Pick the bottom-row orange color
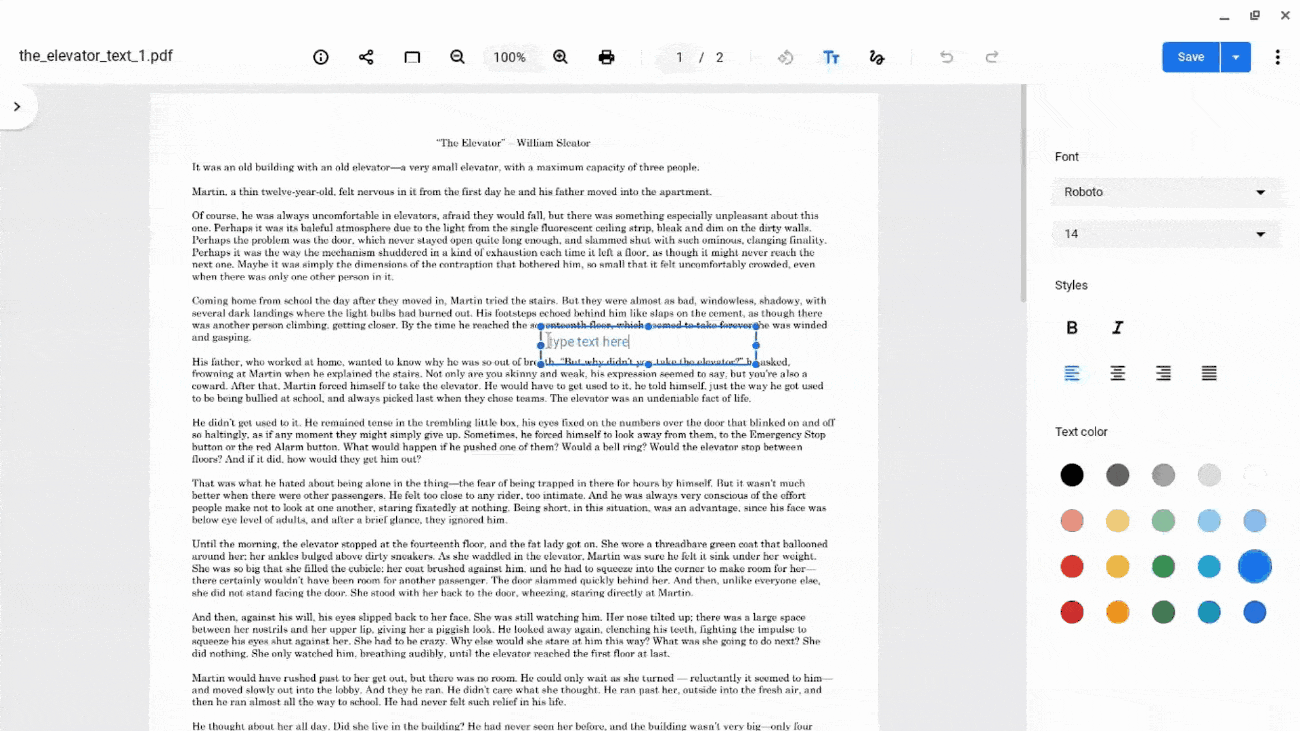This screenshot has width=1300, height=731. point(1118,612)
